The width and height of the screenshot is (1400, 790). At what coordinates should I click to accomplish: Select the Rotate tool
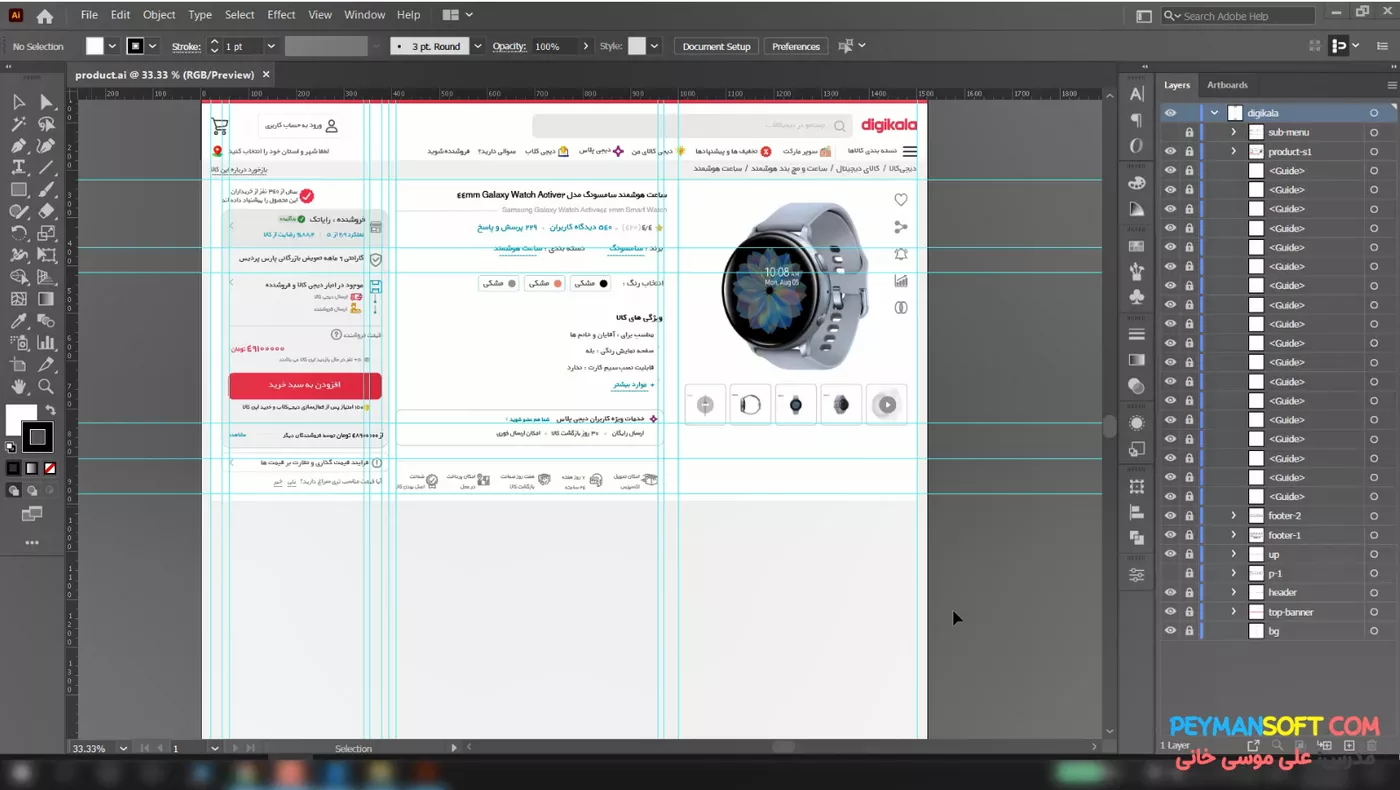19,234
